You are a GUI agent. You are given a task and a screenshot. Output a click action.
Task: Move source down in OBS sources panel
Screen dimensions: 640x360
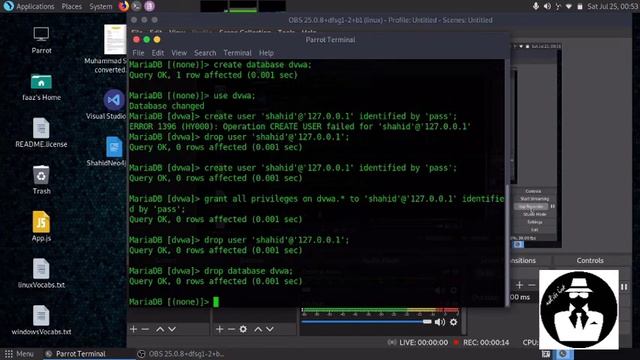click(270, 329)
